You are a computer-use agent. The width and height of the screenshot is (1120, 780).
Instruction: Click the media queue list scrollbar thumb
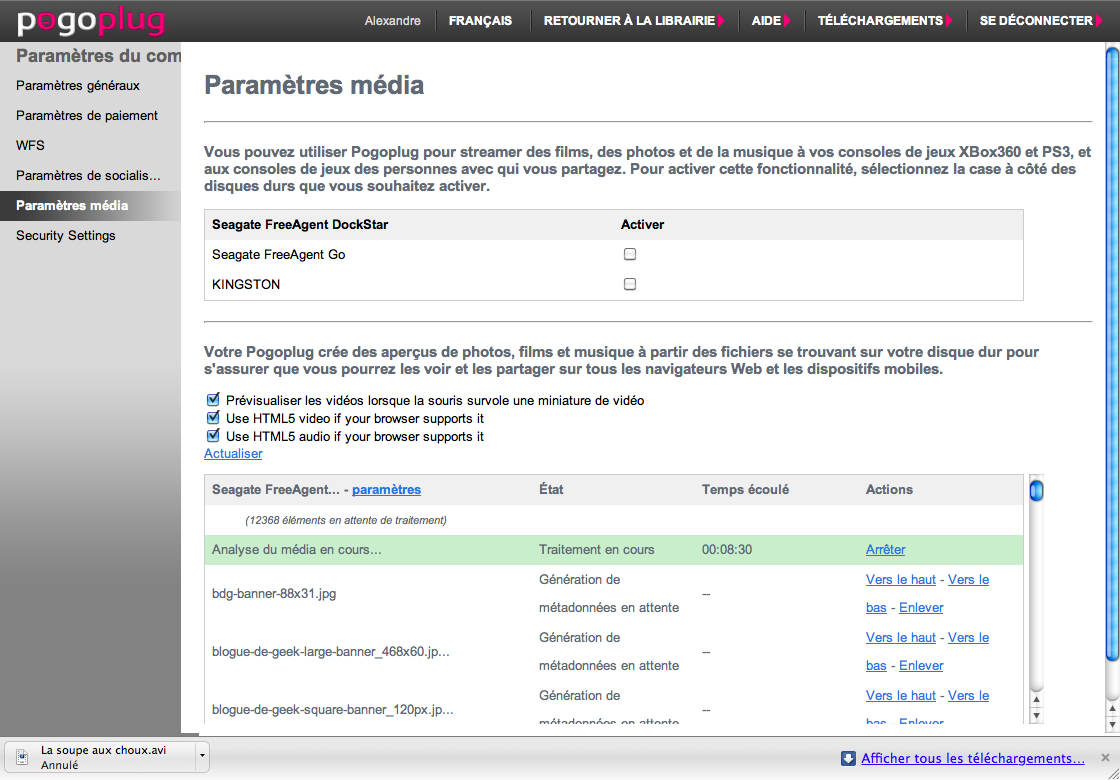click(1036, 492)
